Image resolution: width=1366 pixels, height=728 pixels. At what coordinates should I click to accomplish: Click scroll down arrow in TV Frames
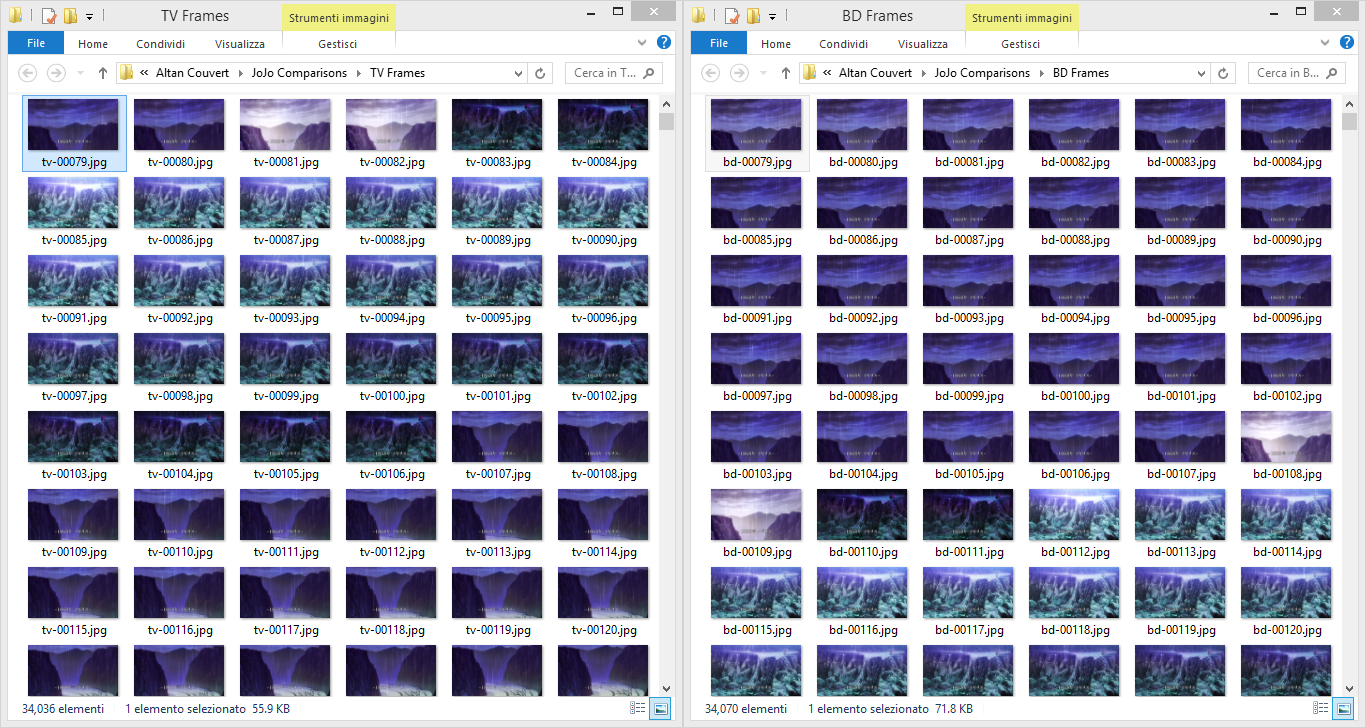point(667,688)
